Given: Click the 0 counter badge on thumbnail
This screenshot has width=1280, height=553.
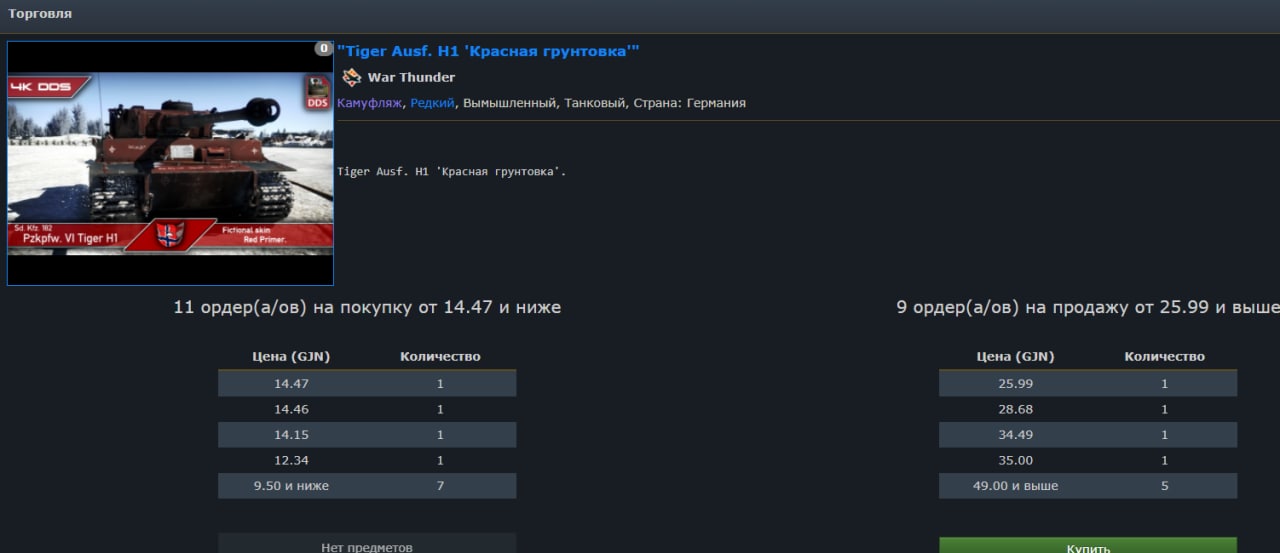Looking at the screenshot, I should tap(323, 48).
